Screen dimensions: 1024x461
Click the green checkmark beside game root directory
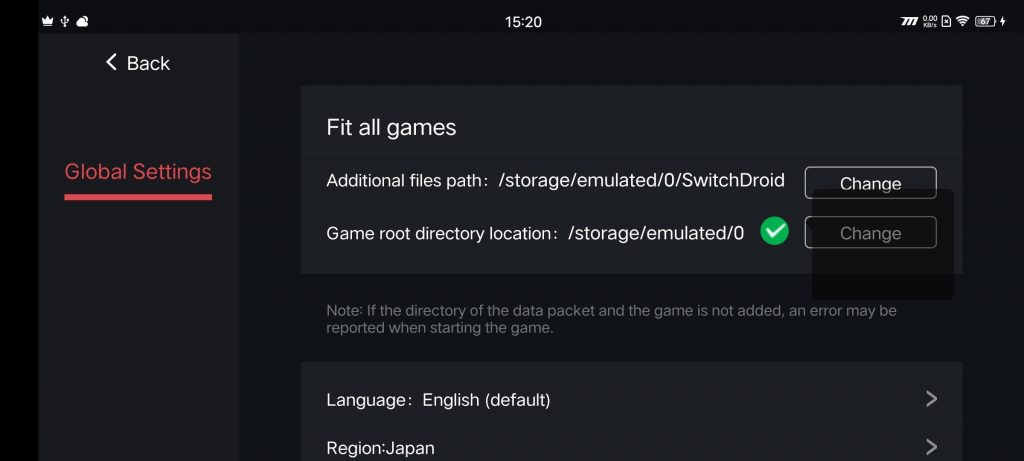(775, 231)
